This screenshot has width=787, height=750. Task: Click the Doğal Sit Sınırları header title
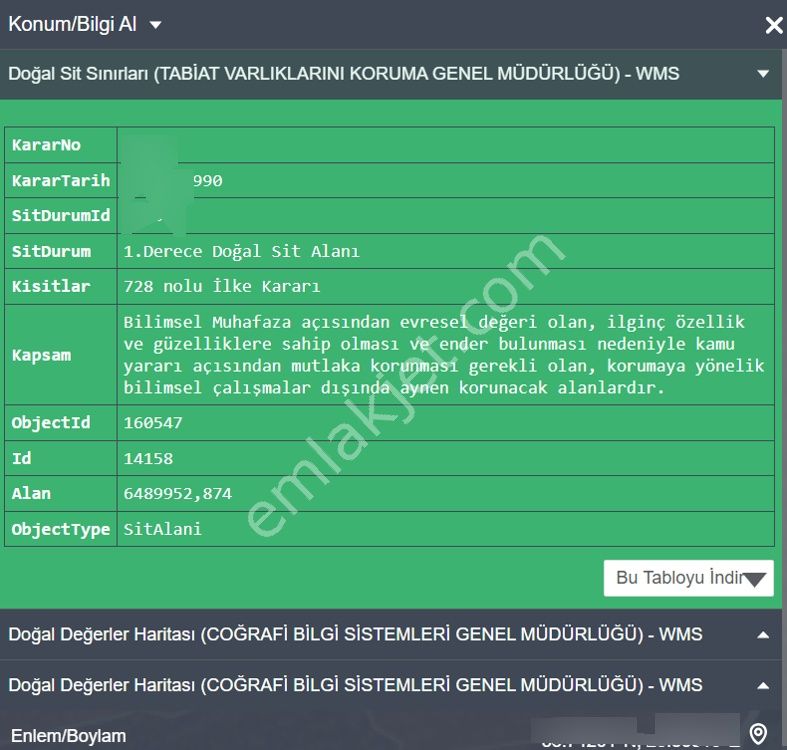tap(343, 74)
